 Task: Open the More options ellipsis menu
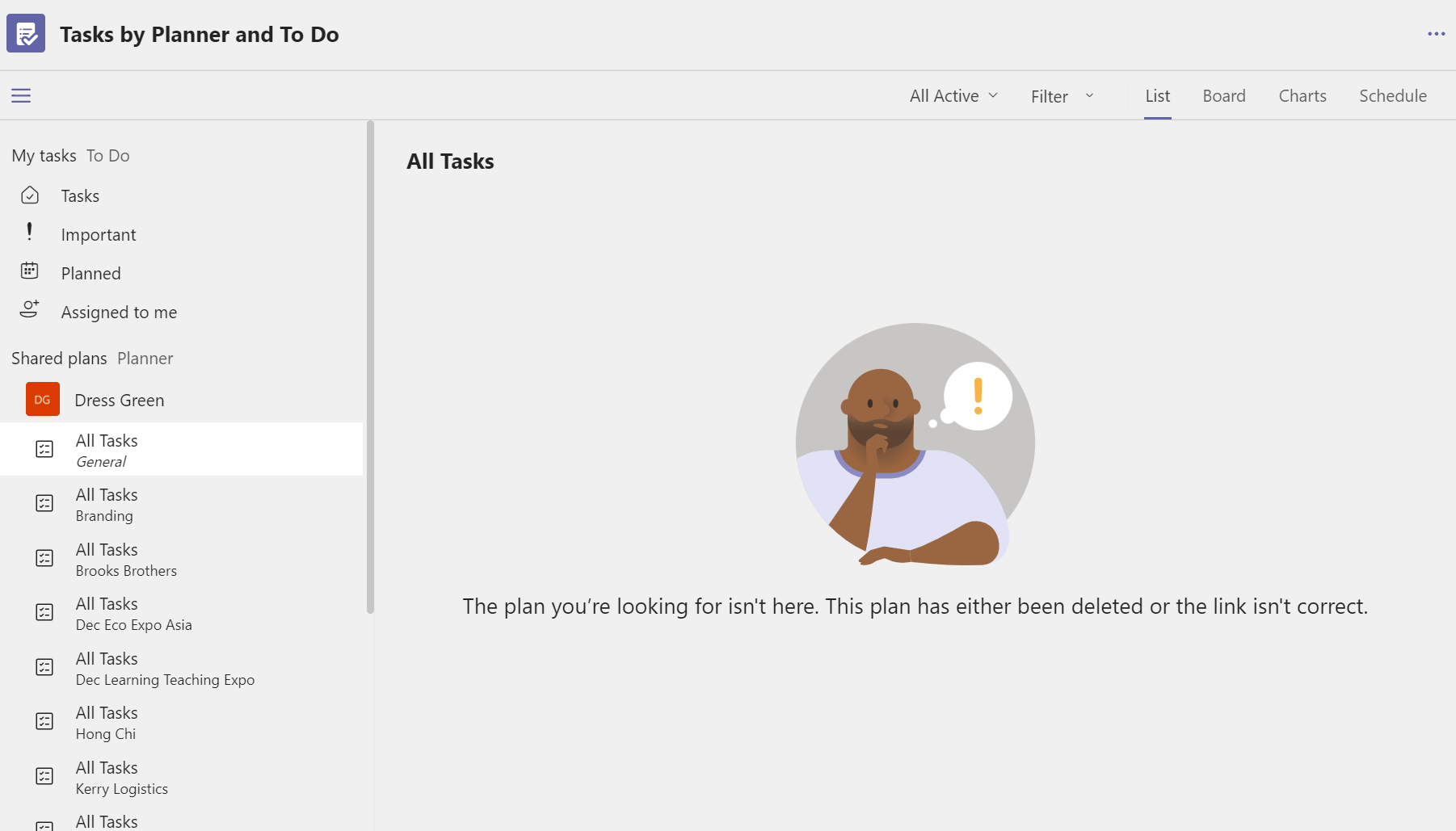pyautogui.click(x=1436, y=34)
